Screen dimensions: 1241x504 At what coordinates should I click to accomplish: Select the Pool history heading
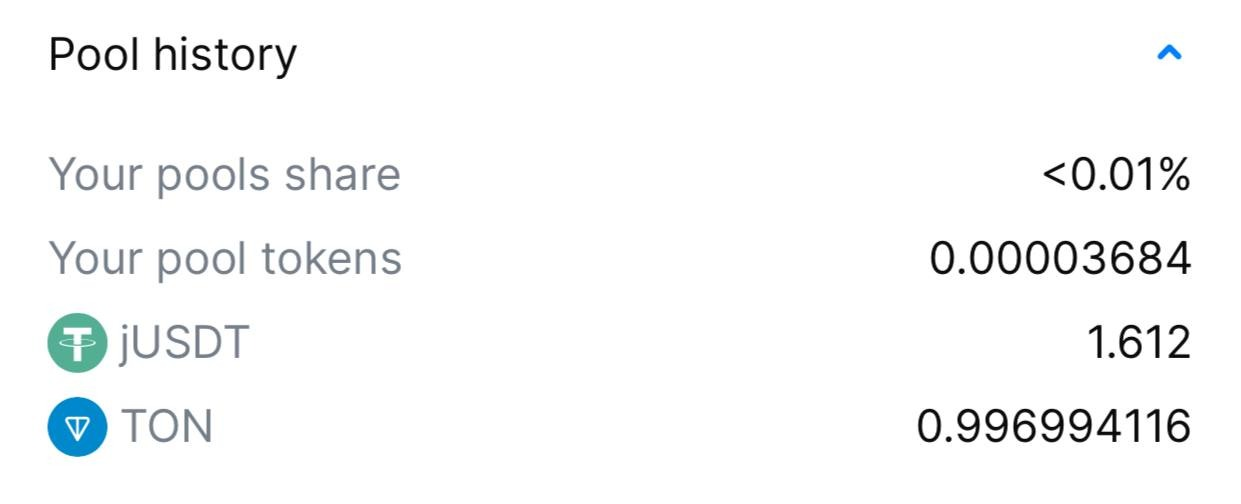coord(172,55)
